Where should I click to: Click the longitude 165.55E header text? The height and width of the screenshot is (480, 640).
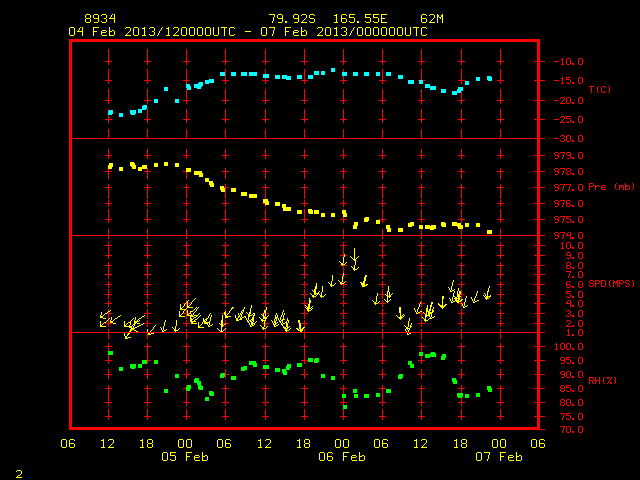[360, 19]
